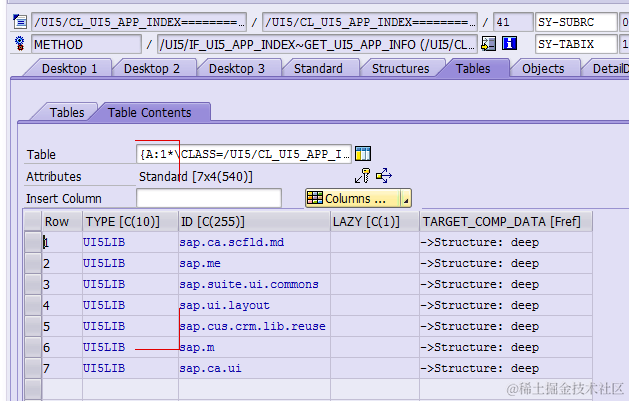Image resolution: width=629 pixels, height=401 pixels.
Task: Open the navigate-to-source icon beside method name
Action: pyautogui.click(x=489, y=44)
